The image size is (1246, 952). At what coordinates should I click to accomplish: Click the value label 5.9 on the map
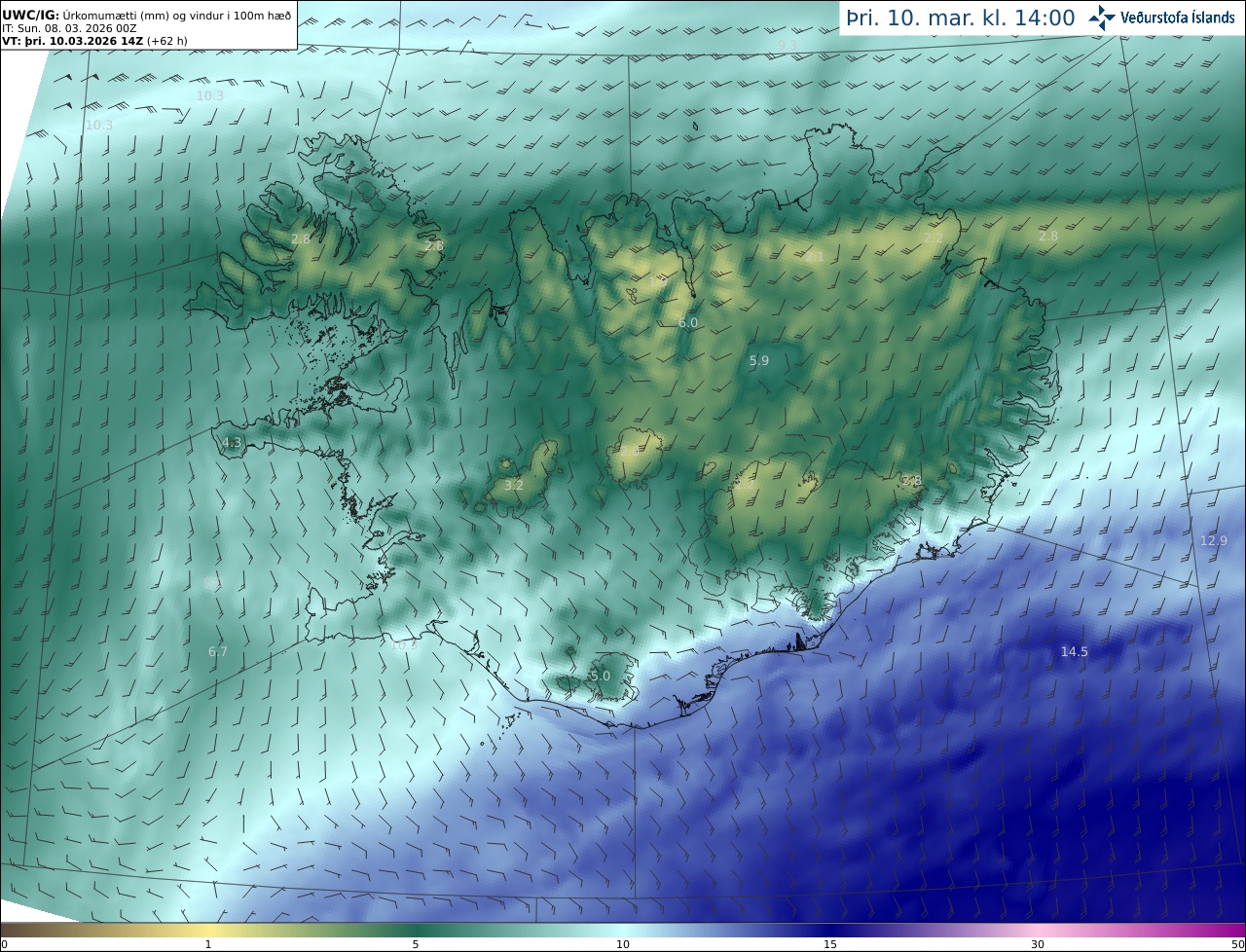759,360
